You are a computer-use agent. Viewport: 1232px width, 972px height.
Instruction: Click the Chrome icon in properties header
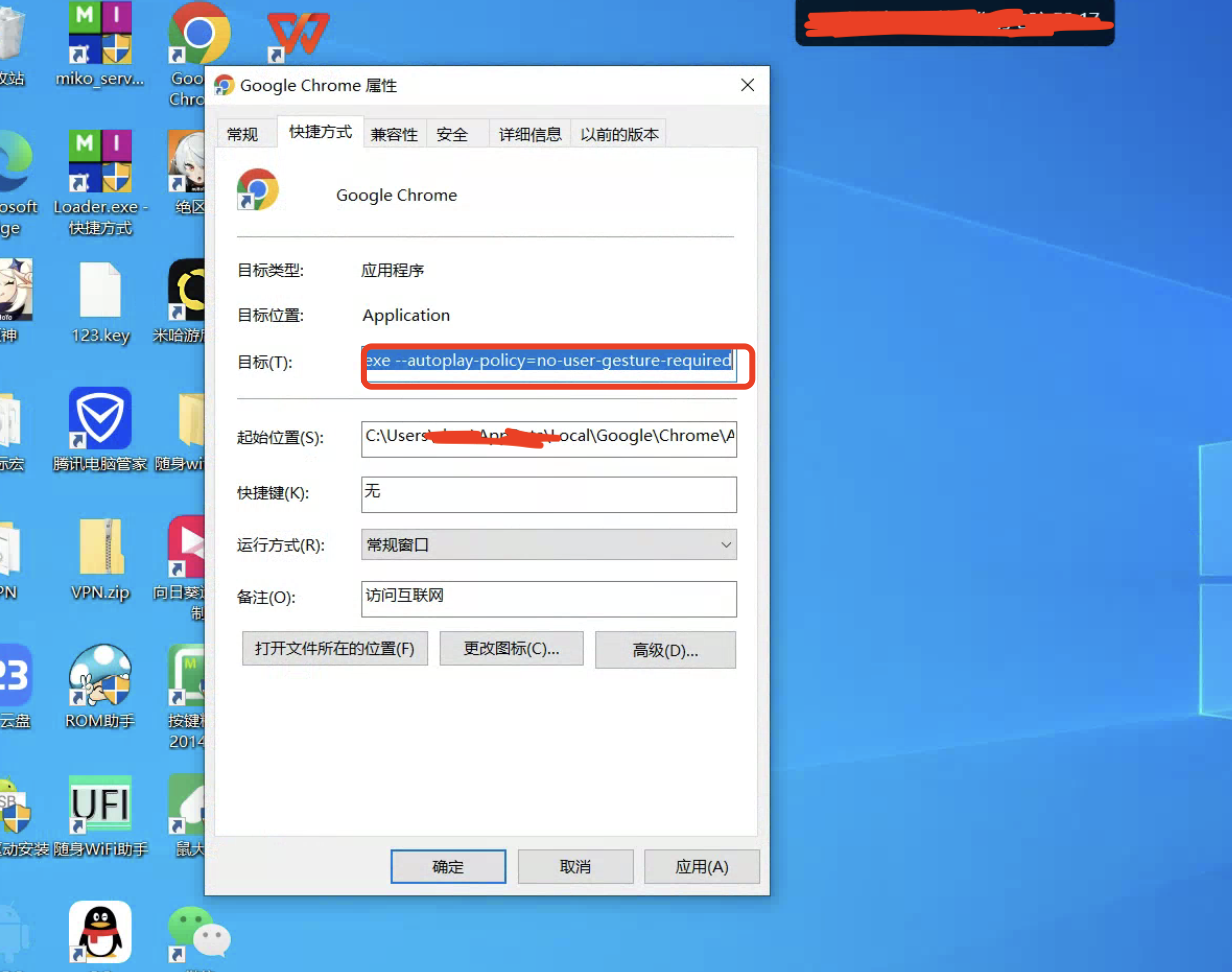point(258,190)
